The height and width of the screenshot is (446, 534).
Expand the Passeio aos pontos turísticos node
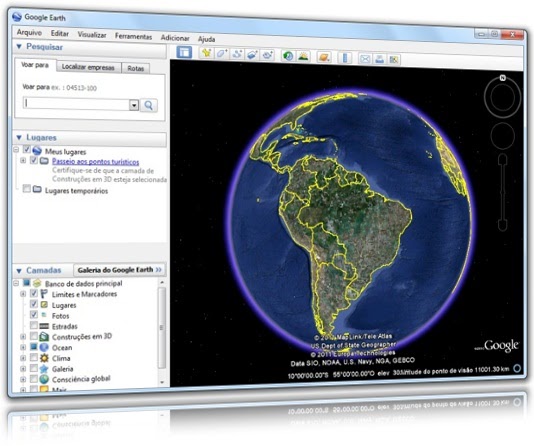(x=23, y=160)
